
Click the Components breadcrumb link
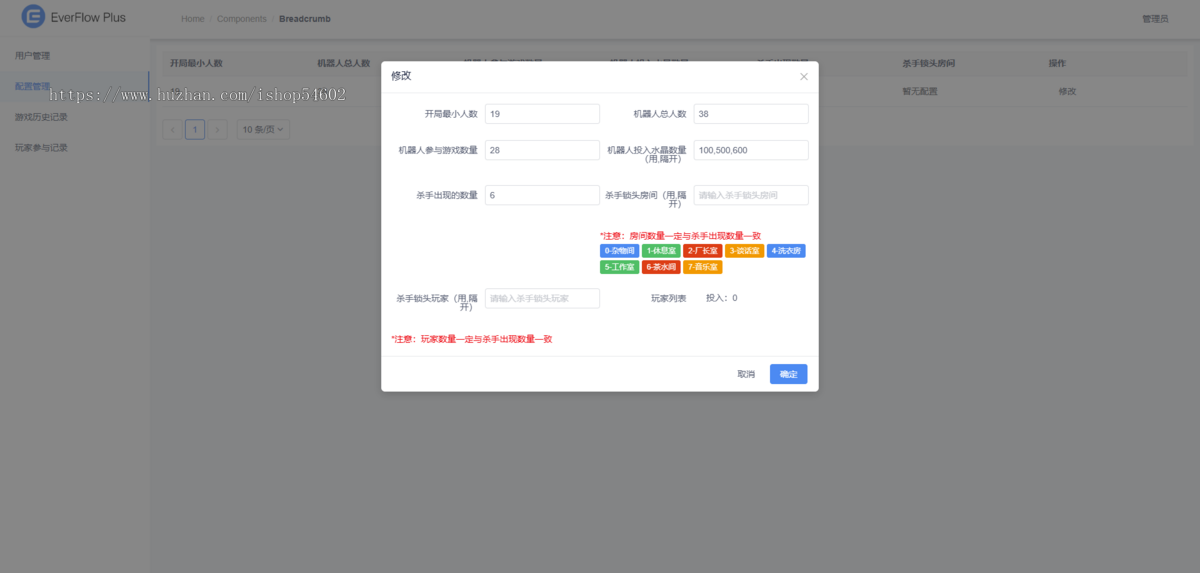click(241, 19)
